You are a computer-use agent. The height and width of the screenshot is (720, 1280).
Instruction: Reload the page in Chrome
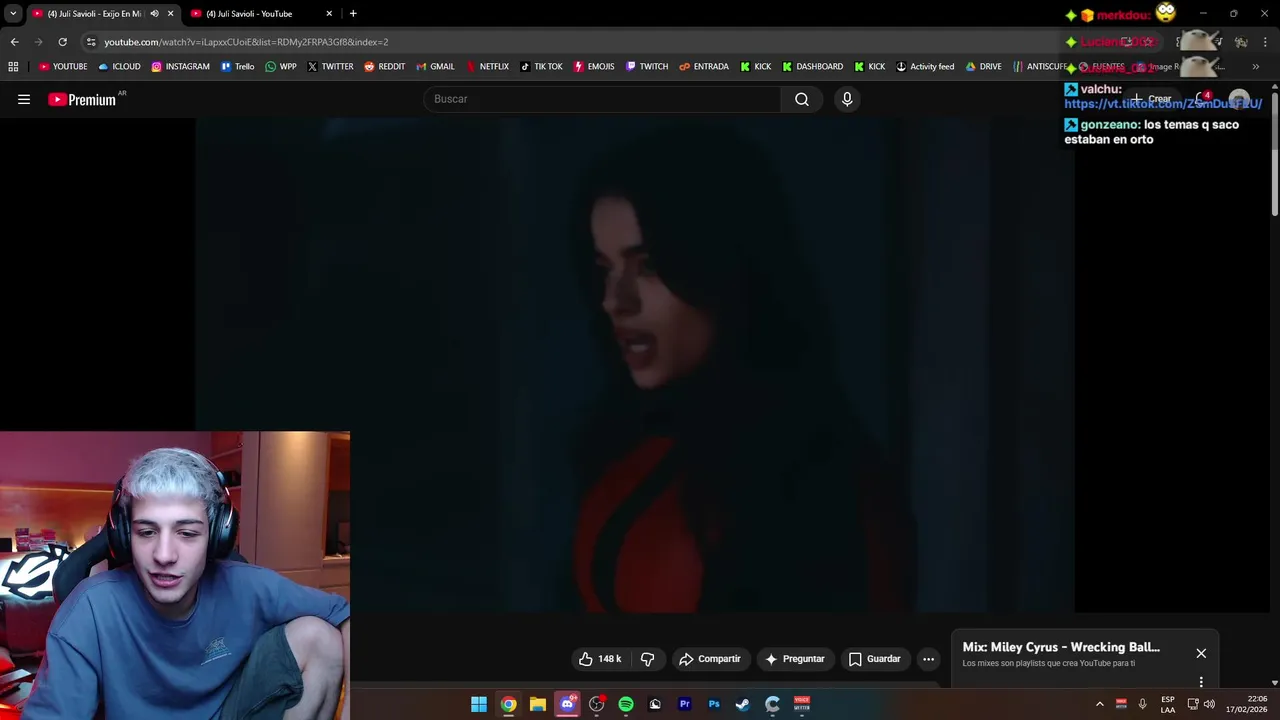click(62, 42)
